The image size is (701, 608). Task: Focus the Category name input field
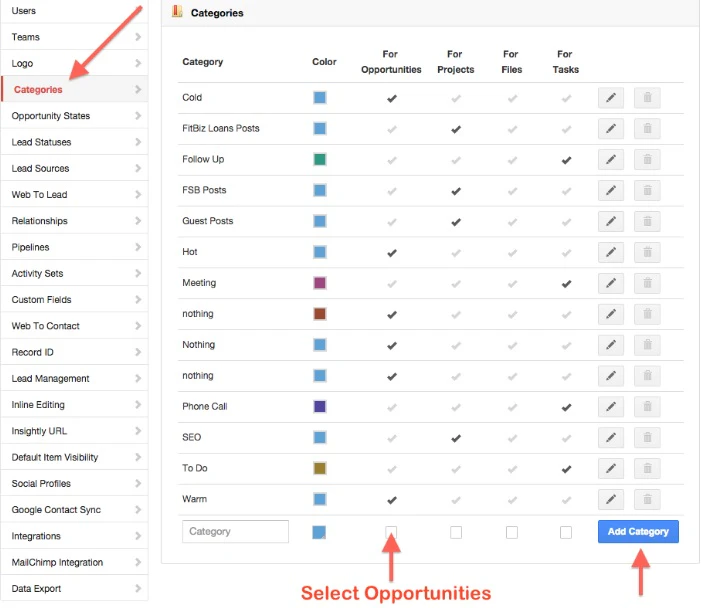point(235,532)
